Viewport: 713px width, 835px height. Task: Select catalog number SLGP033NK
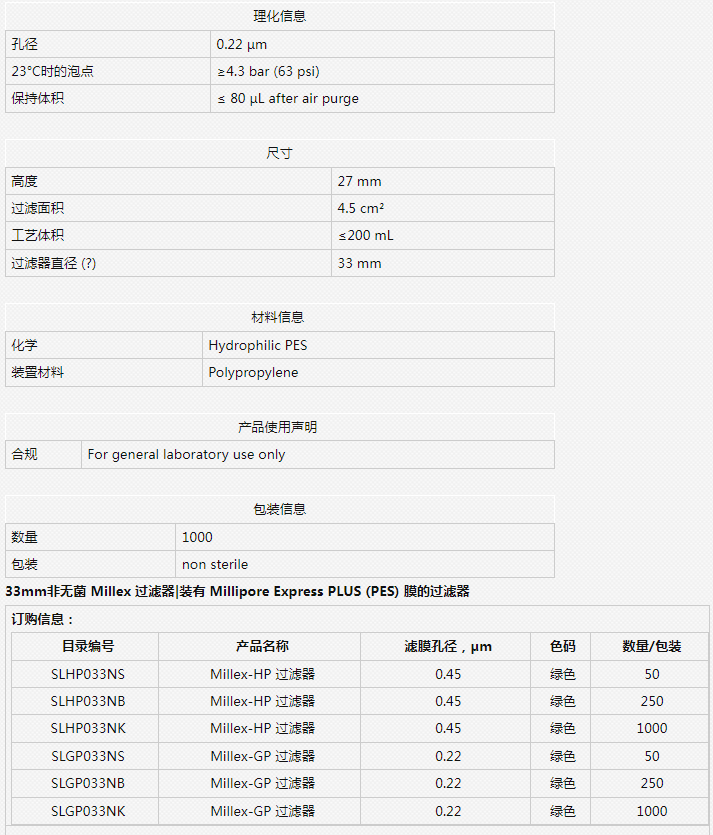pos(88,811)
